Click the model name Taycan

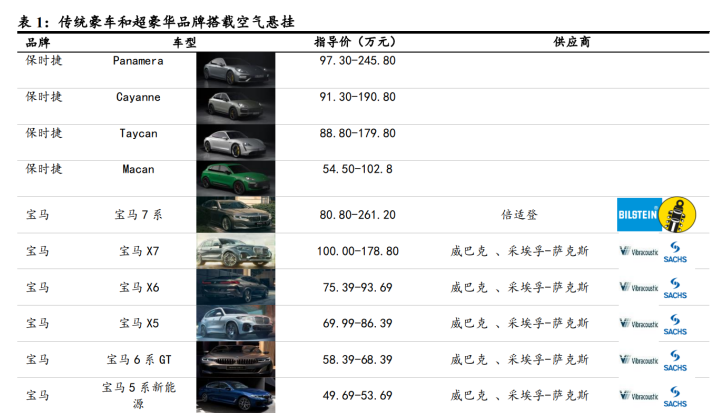[138, 134]
